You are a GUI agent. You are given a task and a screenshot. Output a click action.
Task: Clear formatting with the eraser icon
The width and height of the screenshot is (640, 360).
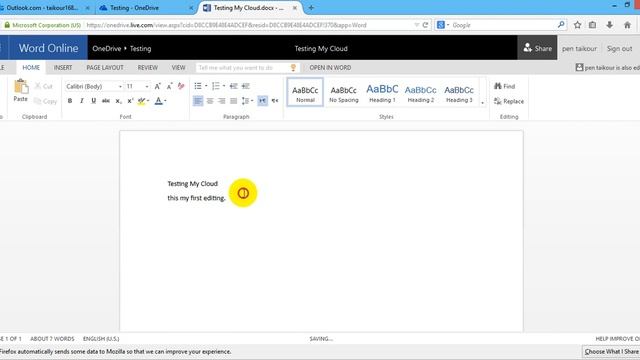pos(181,86)
